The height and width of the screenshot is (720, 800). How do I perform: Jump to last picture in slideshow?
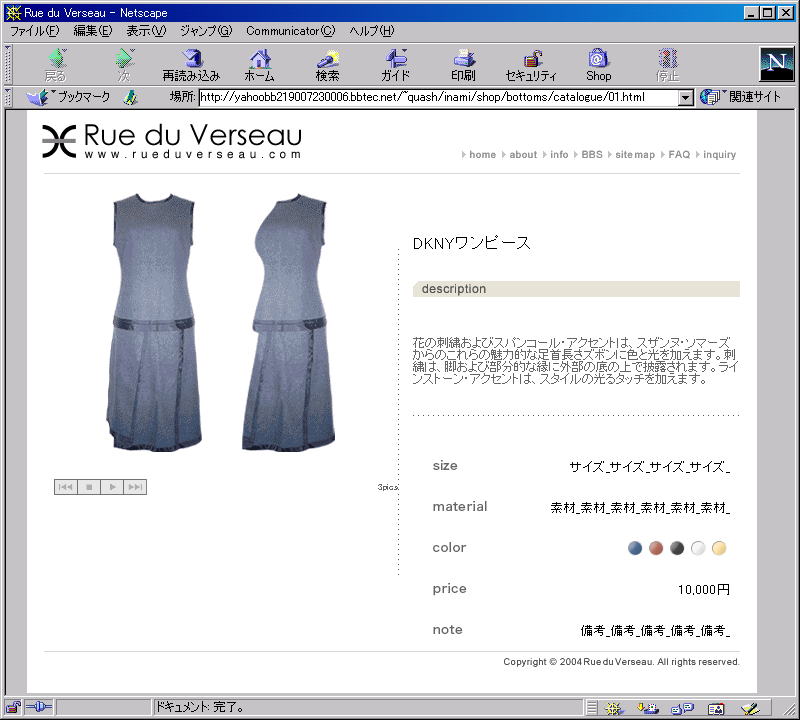click(x=135, y=487)
